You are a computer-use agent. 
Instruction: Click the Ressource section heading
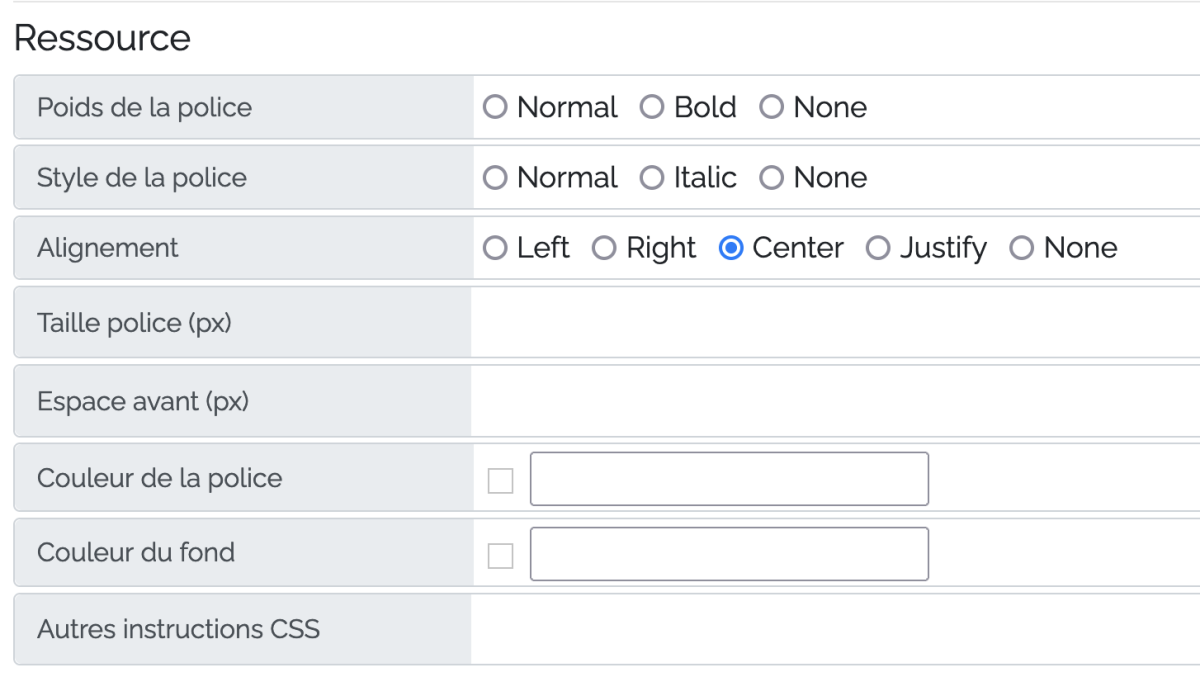click(x=102, y=38)
